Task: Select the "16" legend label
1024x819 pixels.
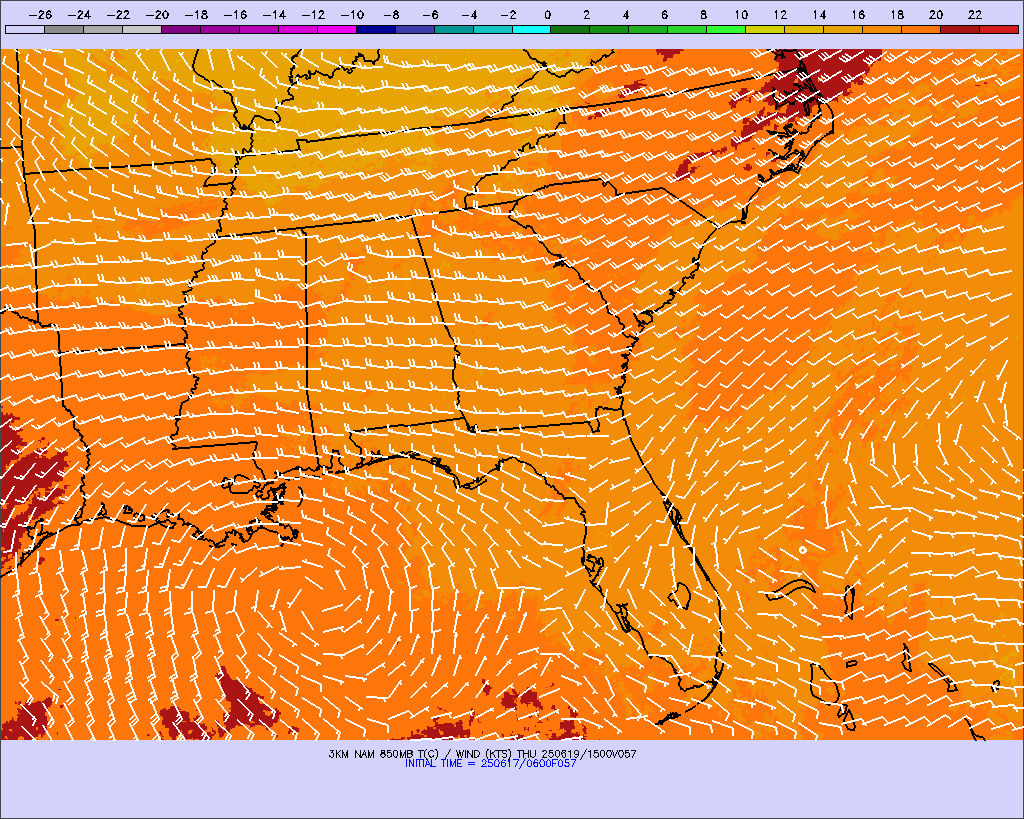Action: tap(858, 14)
